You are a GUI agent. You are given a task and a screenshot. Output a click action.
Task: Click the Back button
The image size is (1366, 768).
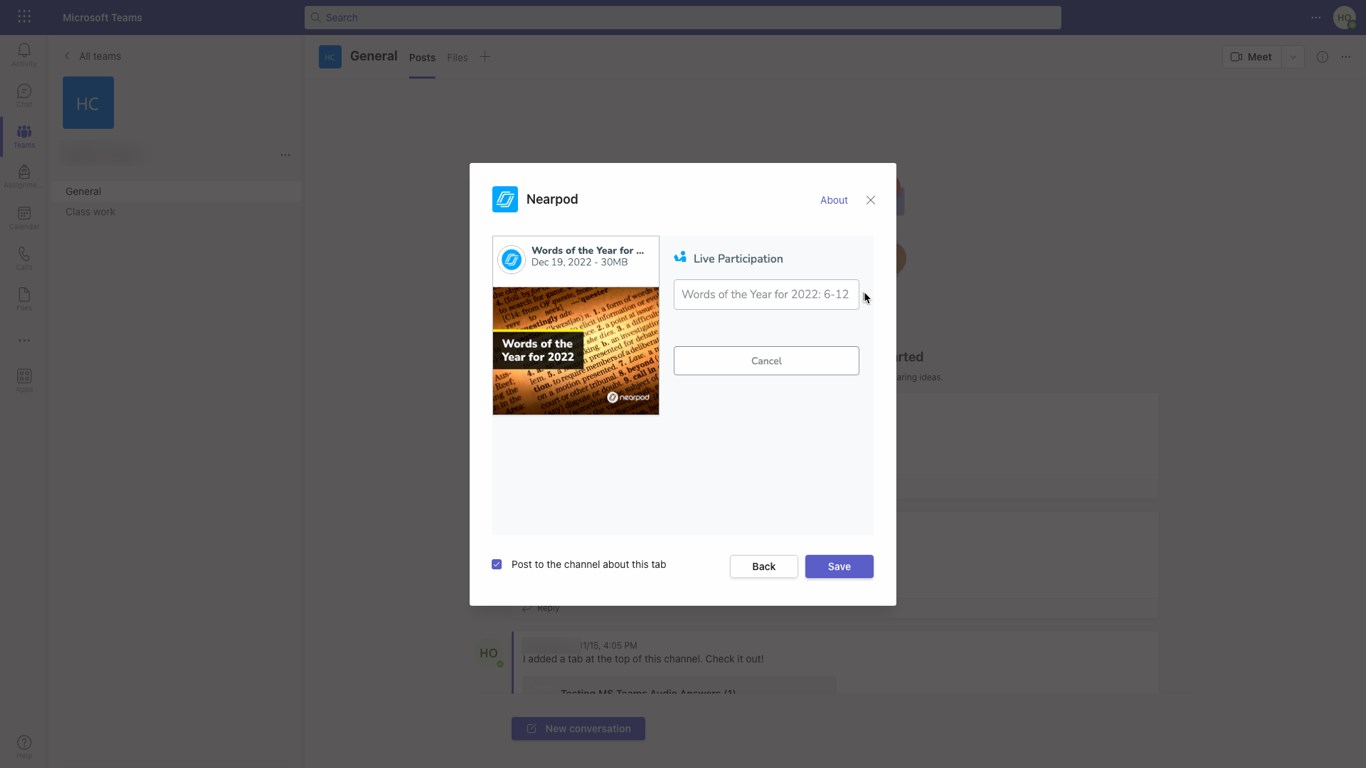pos(764,566)
